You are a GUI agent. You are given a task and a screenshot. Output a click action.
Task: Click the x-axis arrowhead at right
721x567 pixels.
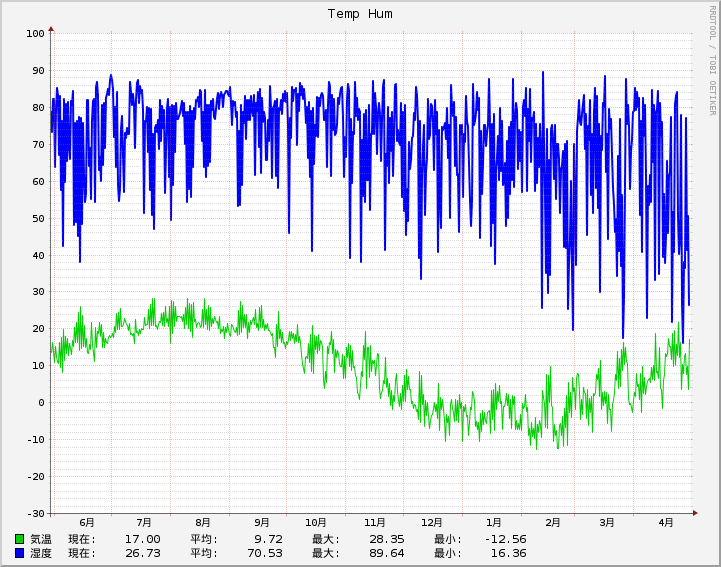click(x=695, y=513)
